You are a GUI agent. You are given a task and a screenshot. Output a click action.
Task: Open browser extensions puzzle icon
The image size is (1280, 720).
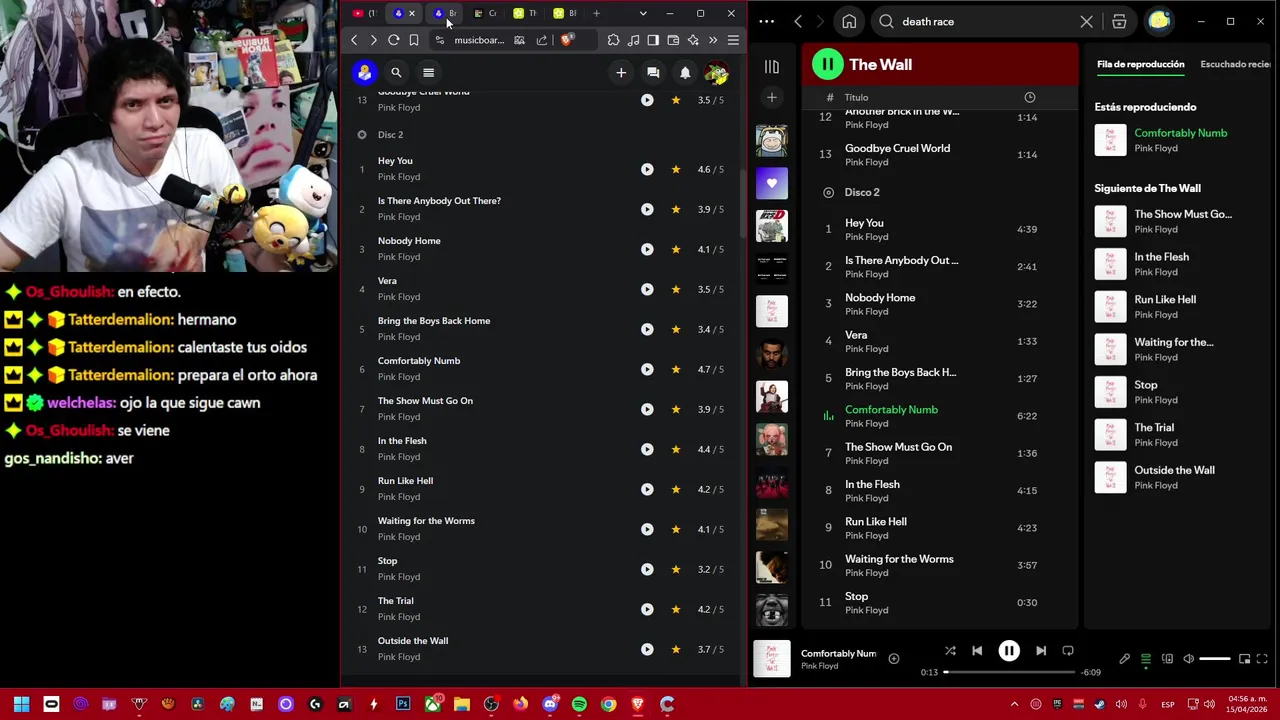(613, 40)
